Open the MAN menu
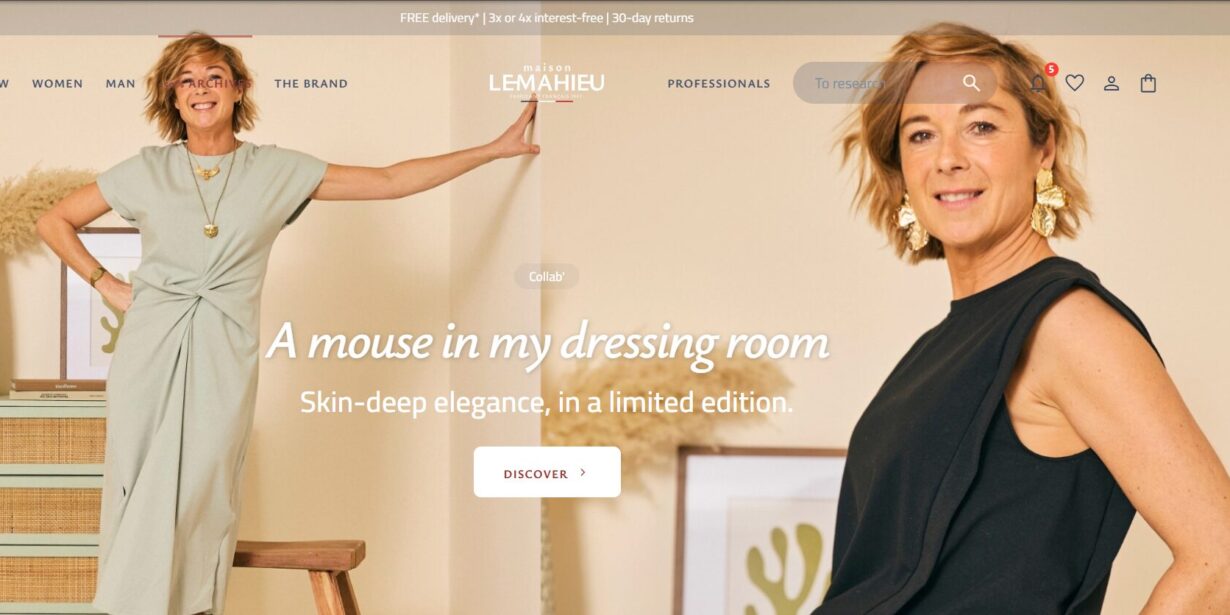The width and height of the screenshot is (1230, 615). (x=120, y=84)
